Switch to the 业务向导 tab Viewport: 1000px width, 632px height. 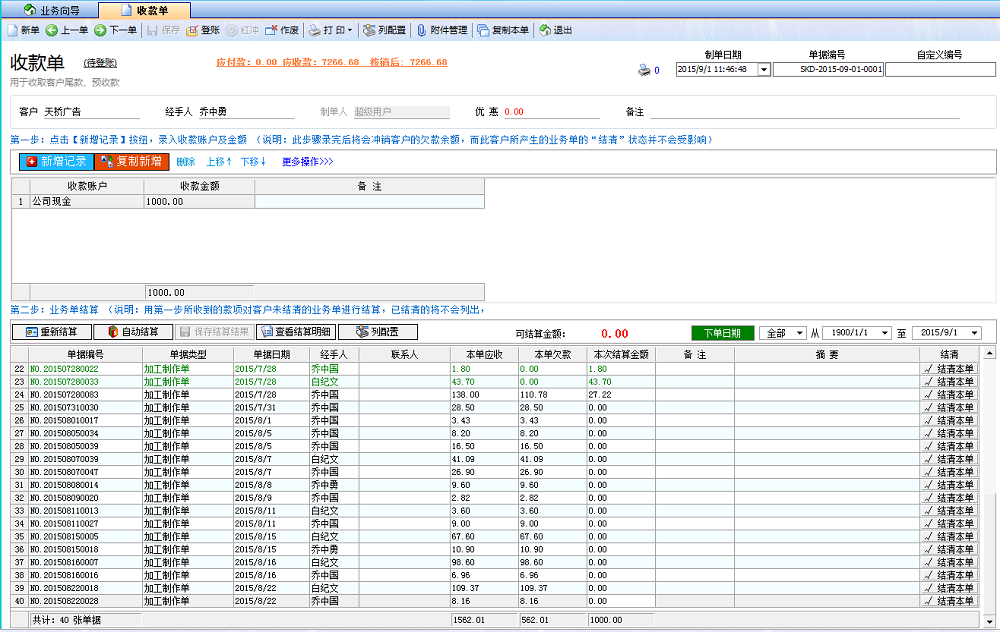[50, 8]
